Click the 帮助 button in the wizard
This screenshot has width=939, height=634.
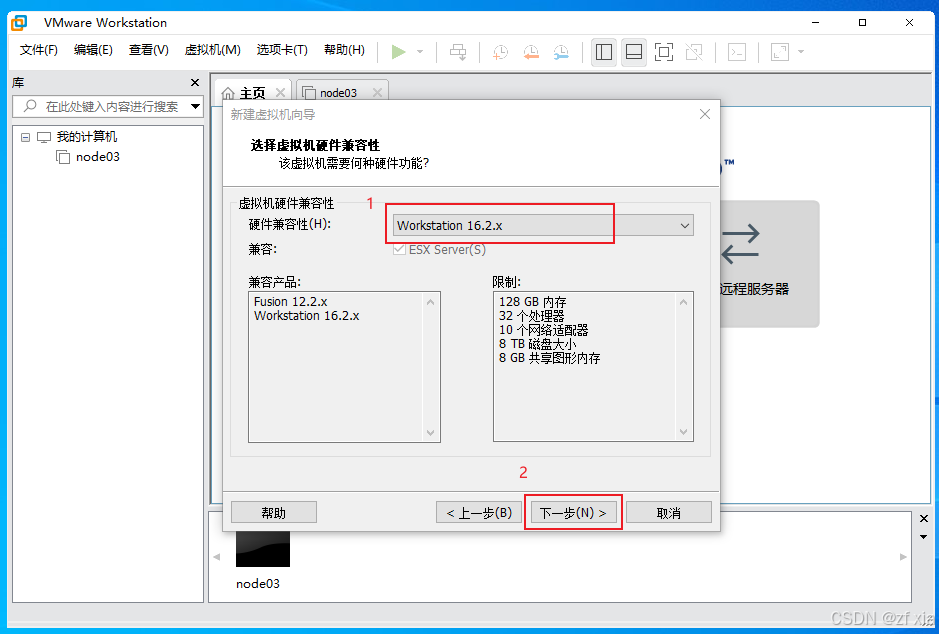pyautogui.click(x=274, y=512)
